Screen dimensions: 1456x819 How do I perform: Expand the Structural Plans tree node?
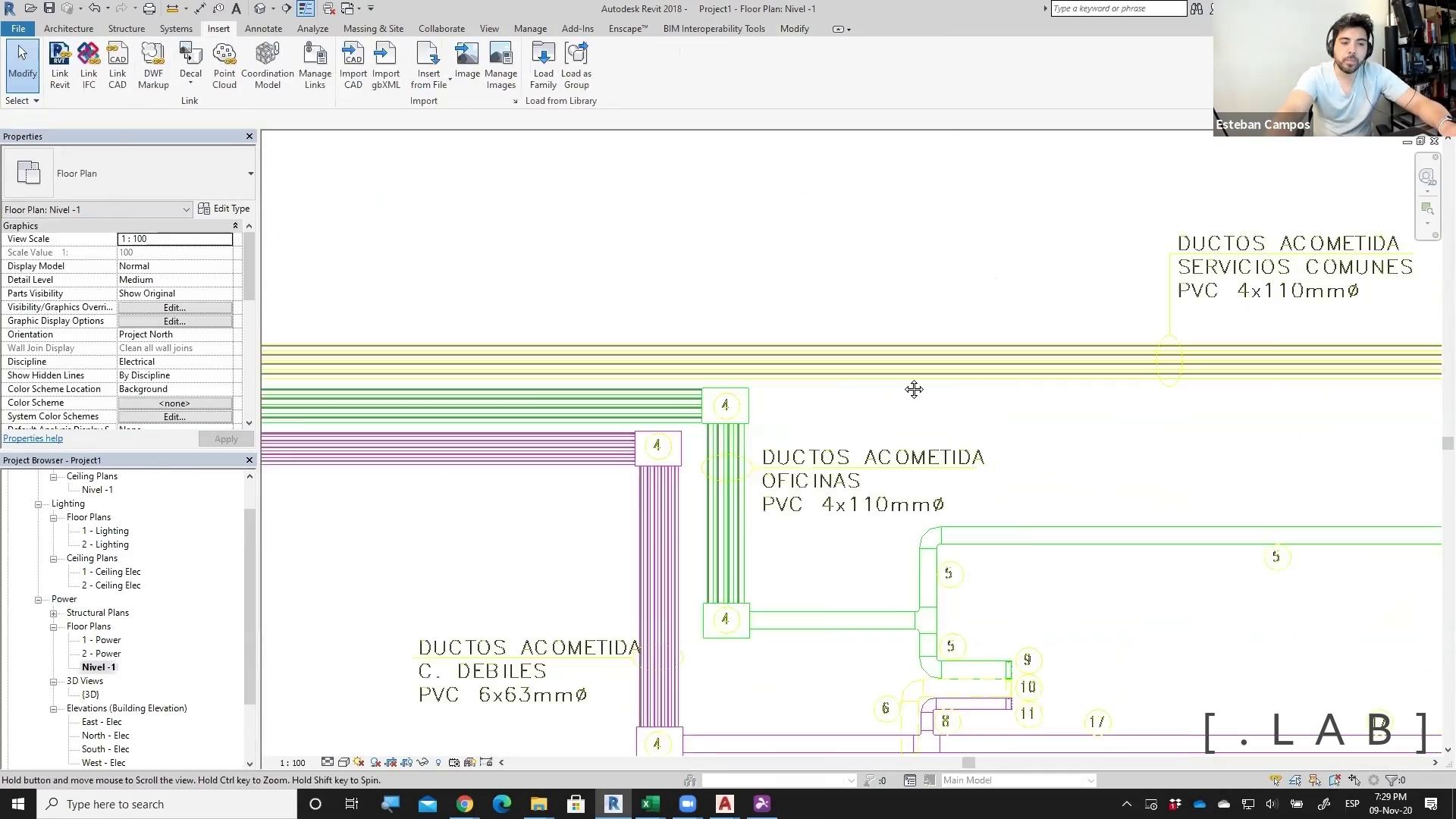tap(54, 613)
